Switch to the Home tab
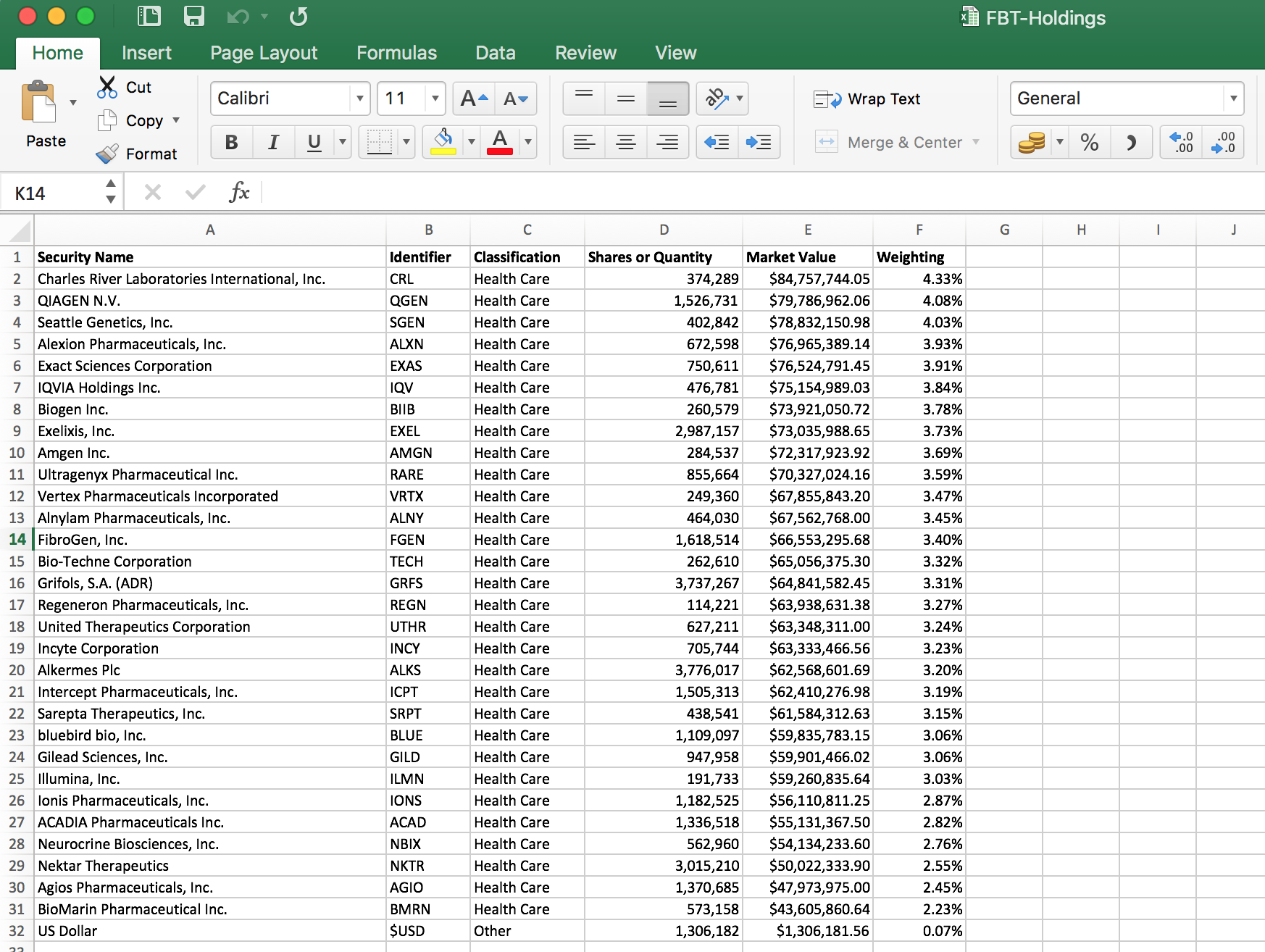Viewport: 1265px width, 952px height. tap(58, 53)
